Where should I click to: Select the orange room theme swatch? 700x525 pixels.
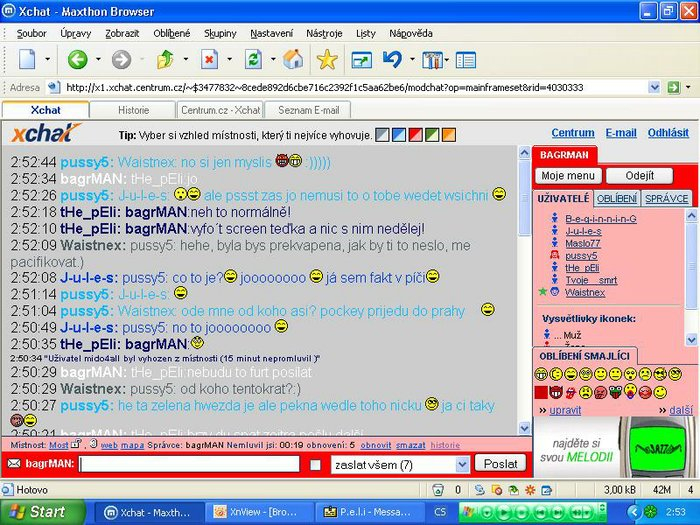point(449,135)
